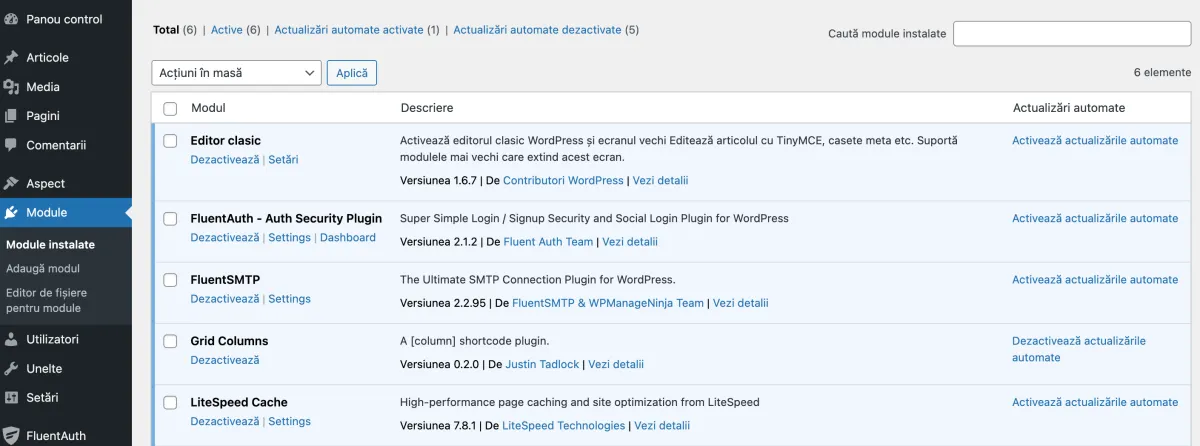
Task: Click the Articole pin icon
Action: click(x=11, y=57)
